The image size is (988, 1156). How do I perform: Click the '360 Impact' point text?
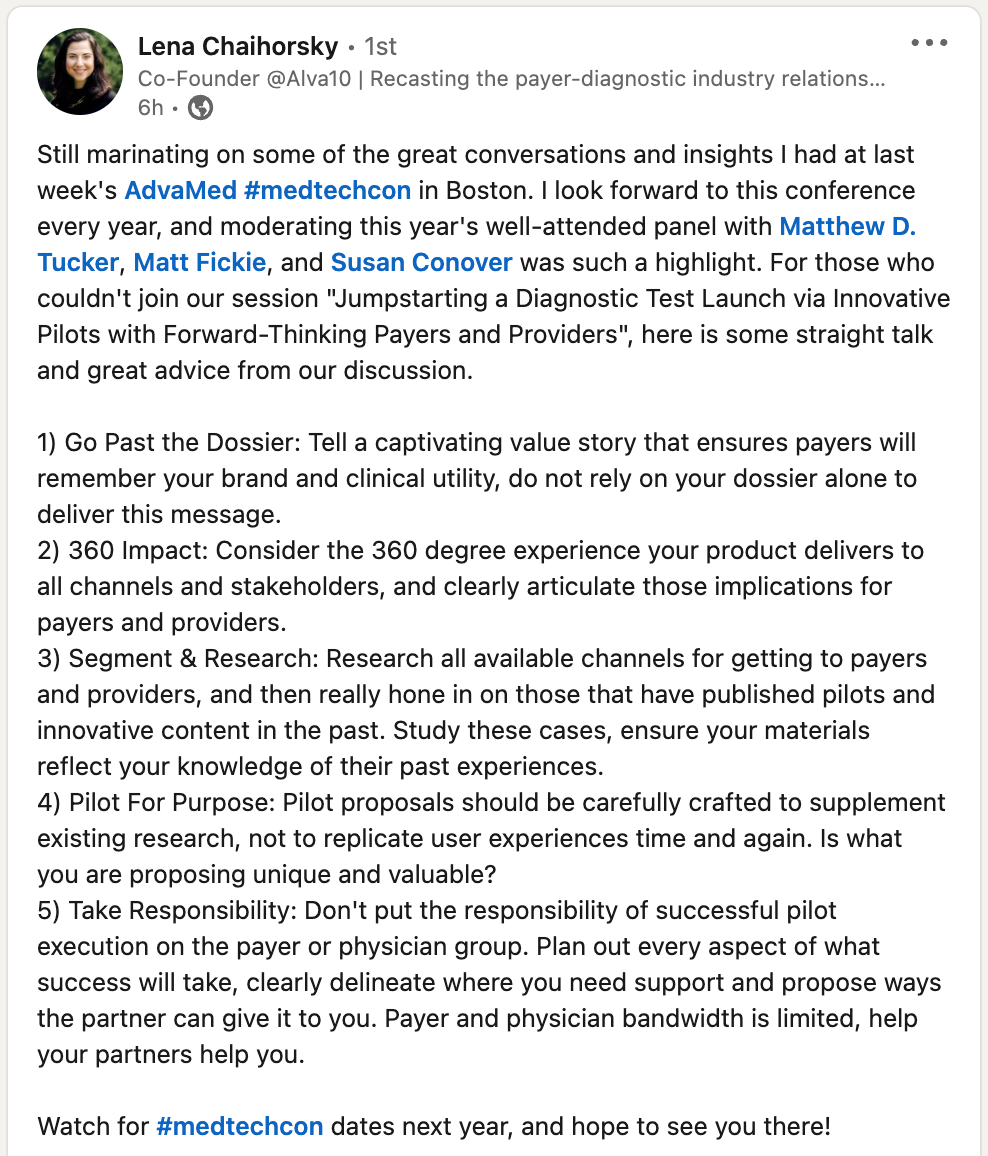pyautogui.click(x=138, y=551)
